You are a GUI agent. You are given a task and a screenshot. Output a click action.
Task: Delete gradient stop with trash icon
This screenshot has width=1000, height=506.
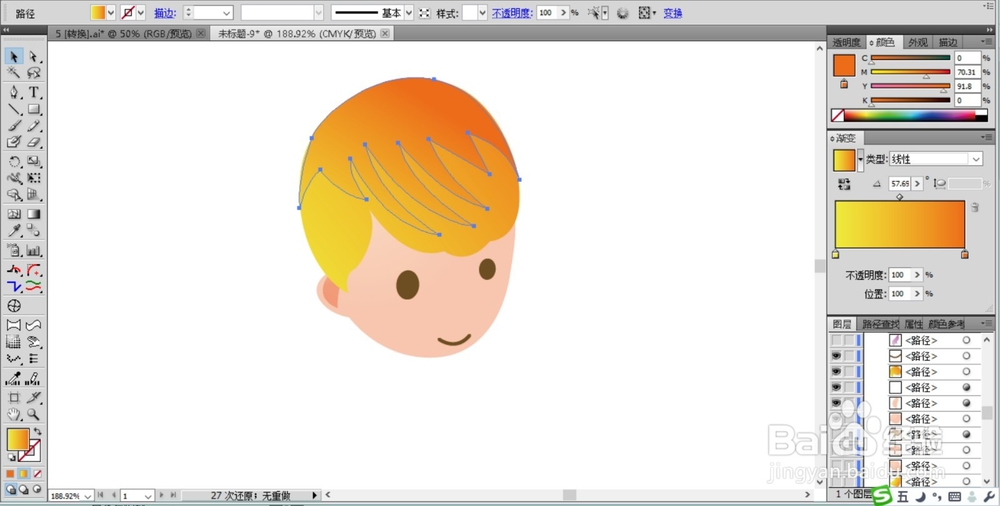pyautogui.click(x=974, y=207)
